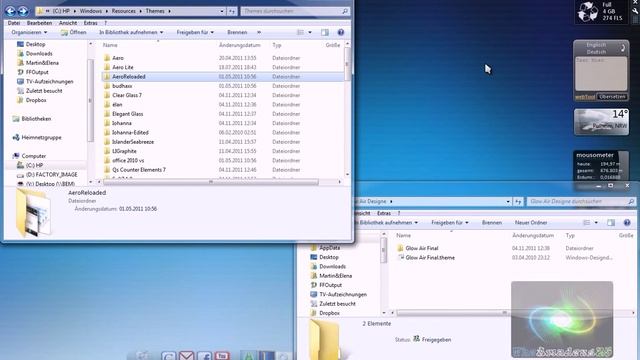The height and width of the screenshot is (360, 640).
Task: Open Ansicht menu in Themes window
Action: (x=68, y=23)
